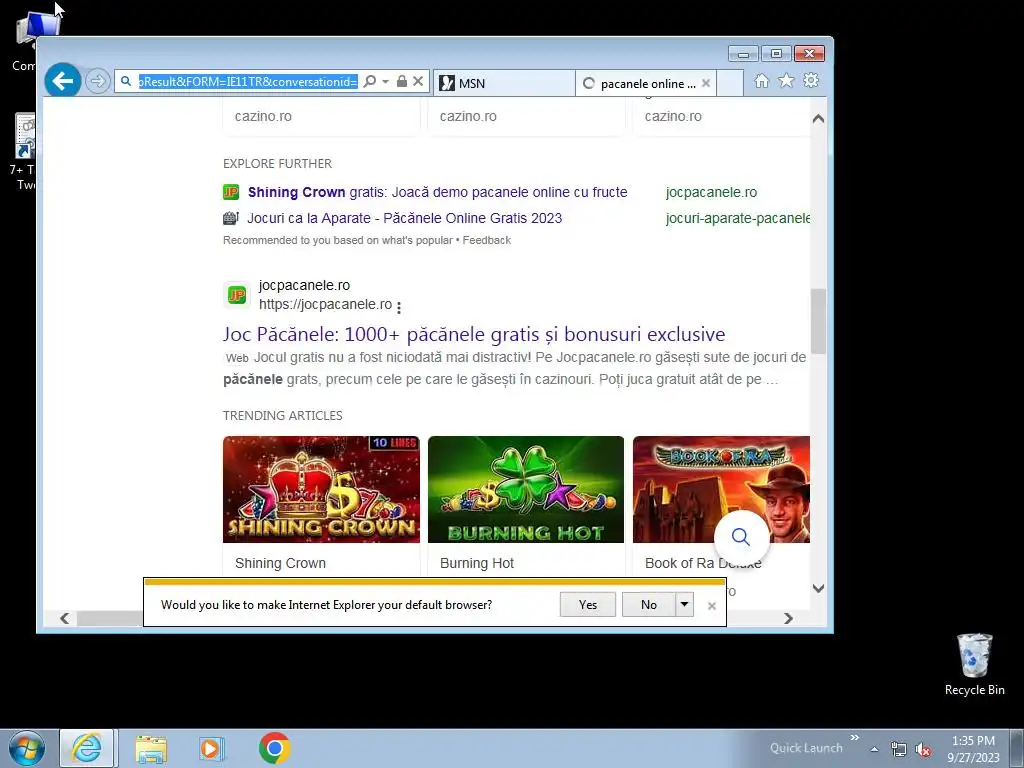Open File Explorer from taskbar

tap(151, 748)
